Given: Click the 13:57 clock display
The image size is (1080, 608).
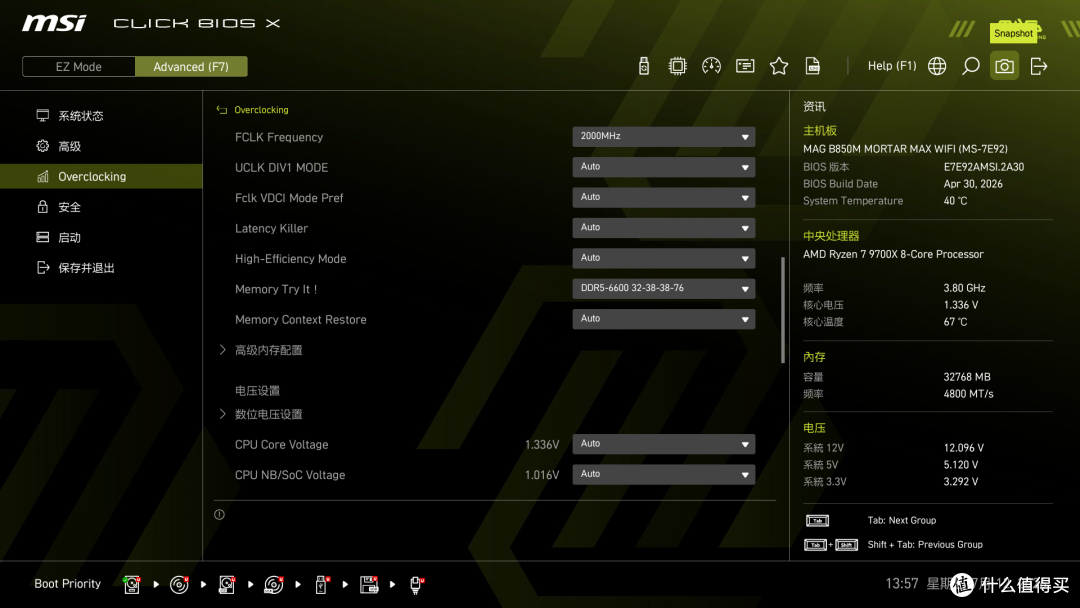Looking at the screenshot, I should tap(902, 584).
